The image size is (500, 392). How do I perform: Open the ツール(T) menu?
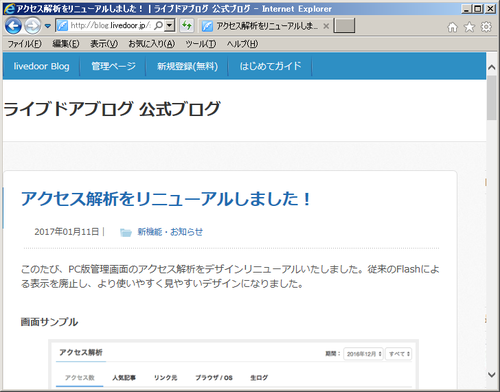tap(201, 44)
